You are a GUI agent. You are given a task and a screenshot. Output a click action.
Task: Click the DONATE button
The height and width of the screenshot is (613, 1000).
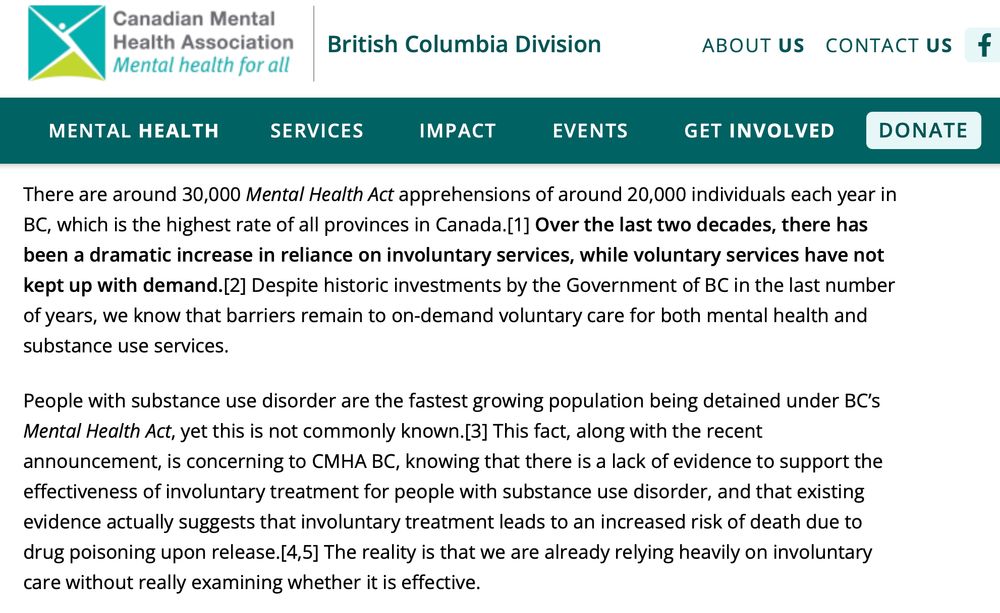pos(922,130)
